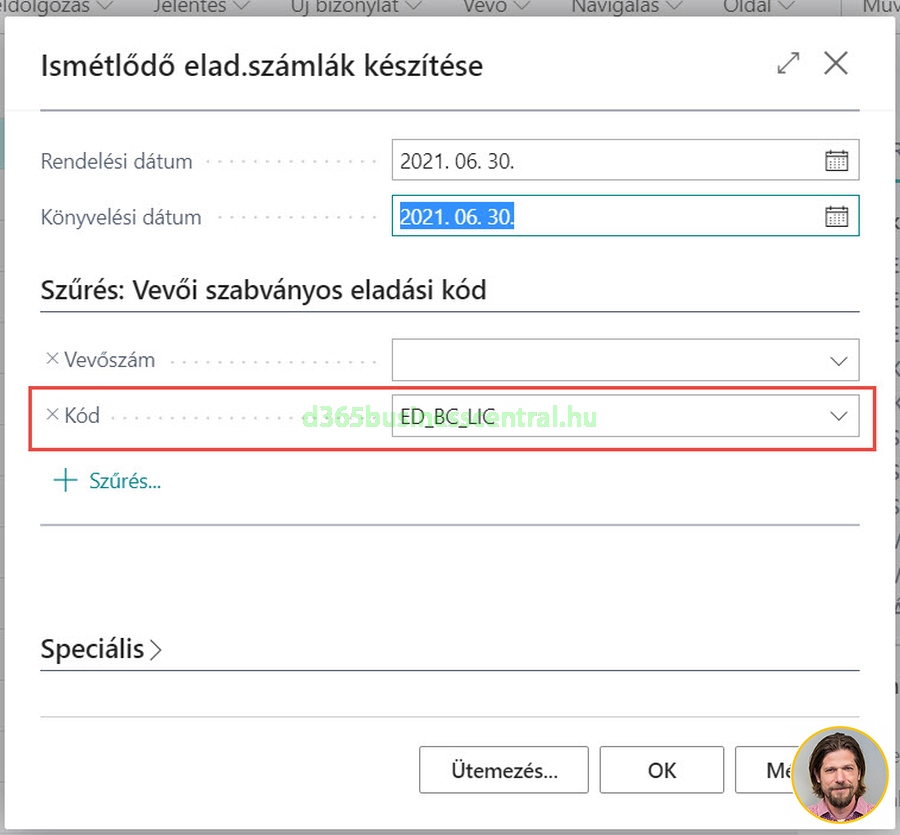The height and width of the screenshot is (835, 900).
Task: Confirm with the OK button
Action: [662, 770]
